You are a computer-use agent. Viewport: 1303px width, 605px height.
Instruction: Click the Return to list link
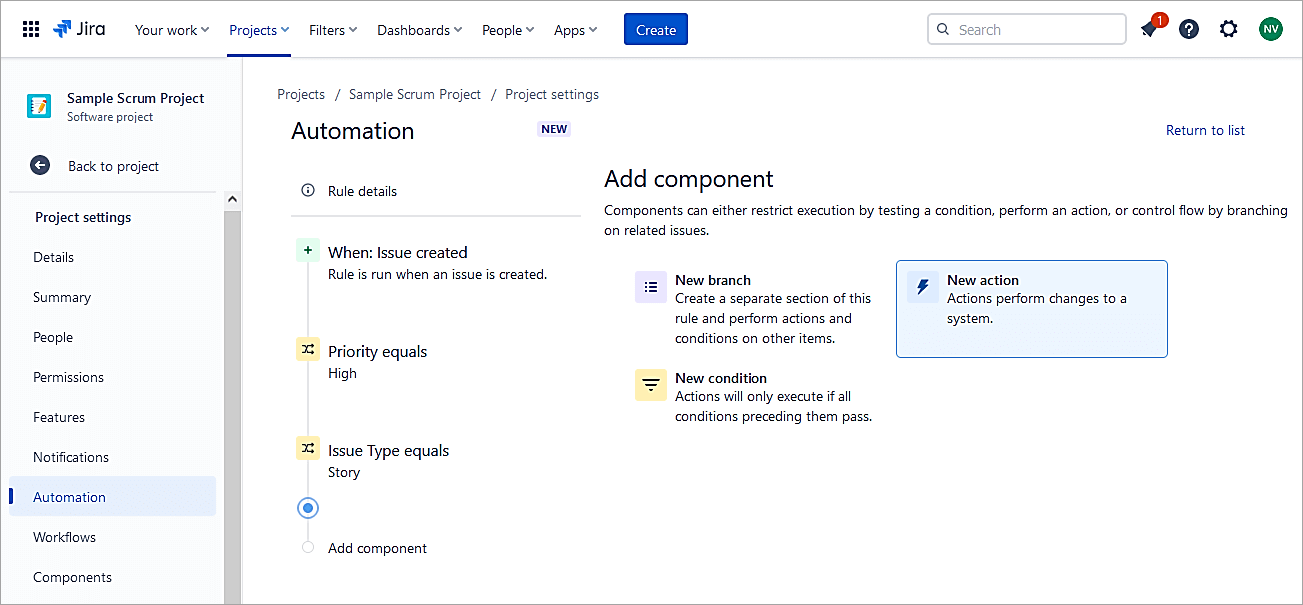(1205, 130)
